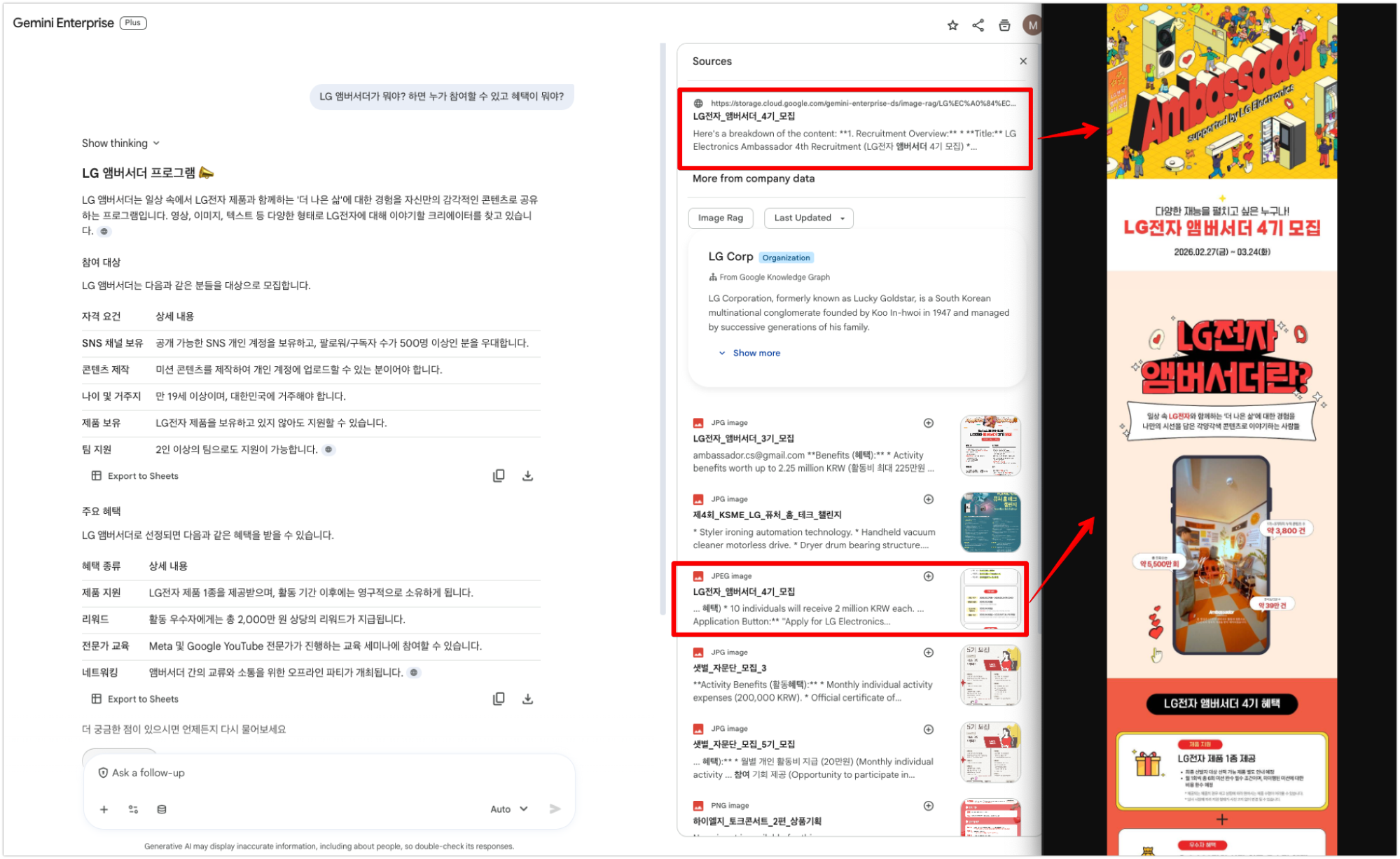Select the Image Rag filter chip

[x=720, y=218]
